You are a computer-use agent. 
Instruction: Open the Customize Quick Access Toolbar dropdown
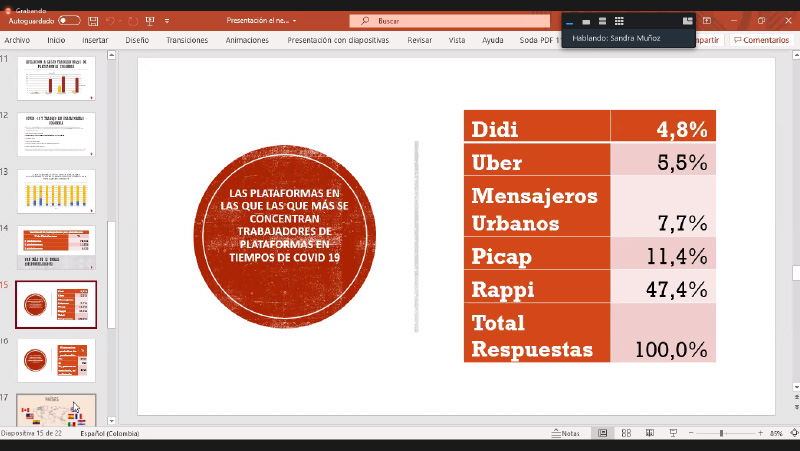(x=167, y=21)
